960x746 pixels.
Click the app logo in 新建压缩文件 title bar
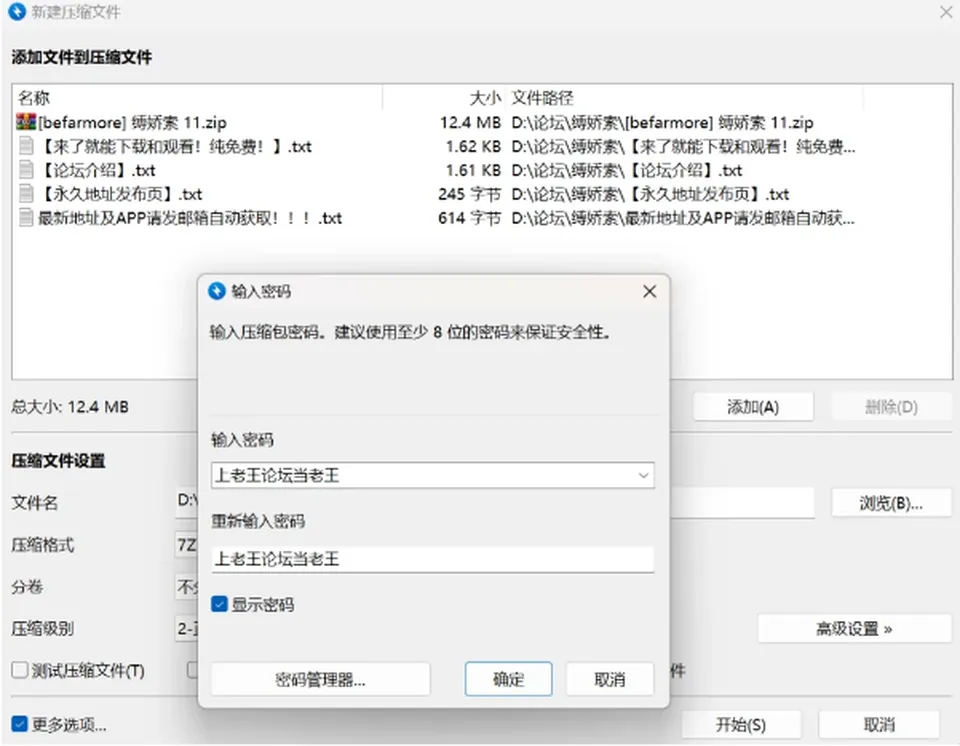point(17,12)
